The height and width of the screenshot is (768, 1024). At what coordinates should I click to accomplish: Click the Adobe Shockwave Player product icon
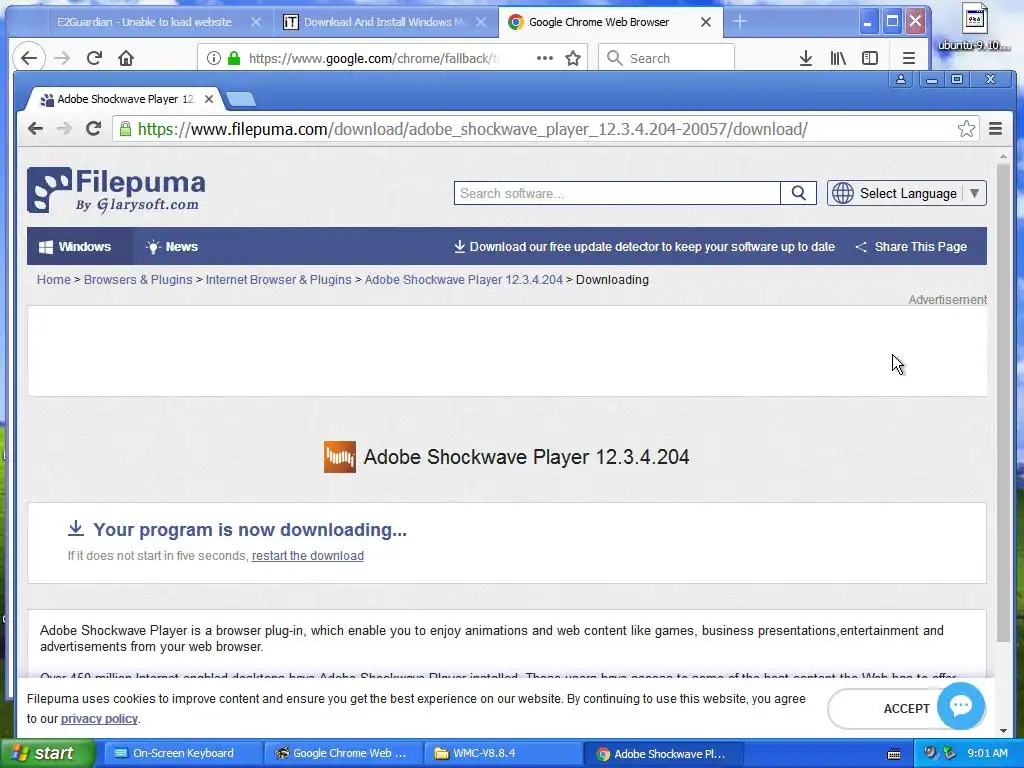[340, 456]
